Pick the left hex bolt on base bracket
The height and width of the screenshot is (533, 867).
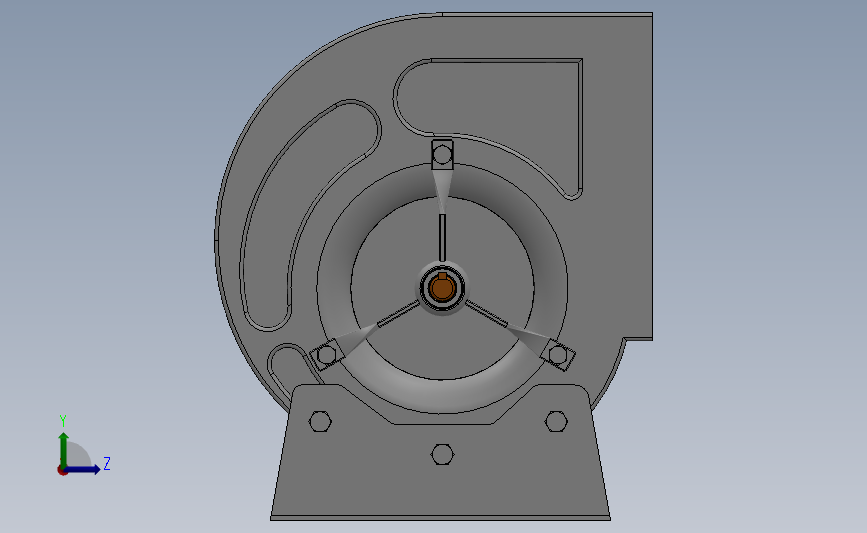pos(320,421)
